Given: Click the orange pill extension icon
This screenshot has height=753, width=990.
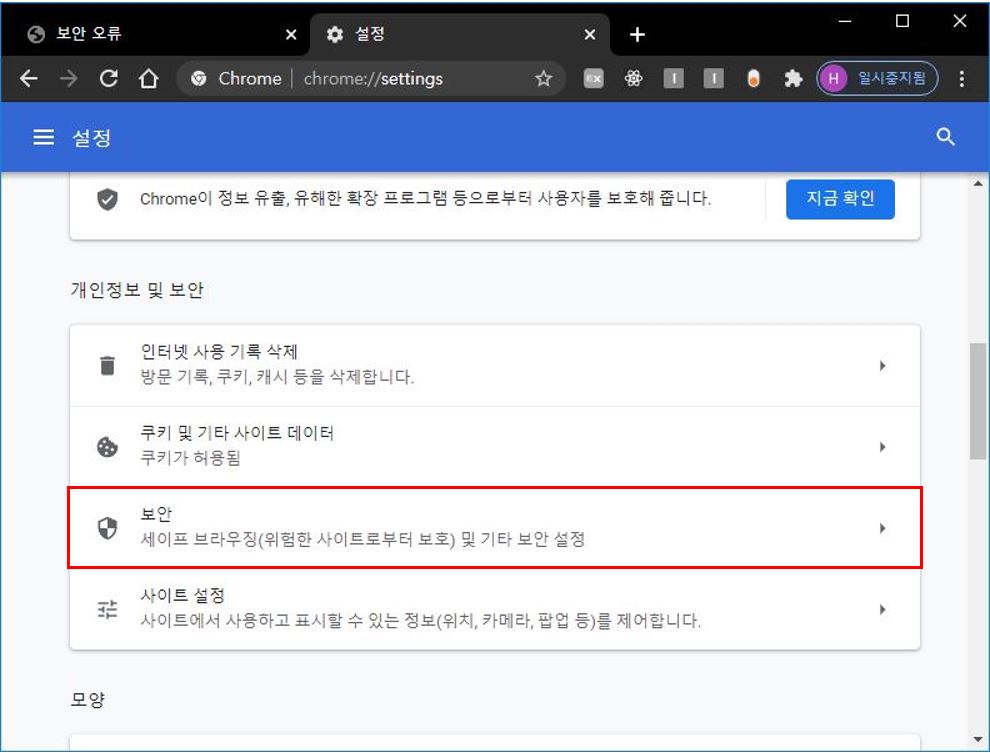Looking at the screenshot, I should point(753,79).
